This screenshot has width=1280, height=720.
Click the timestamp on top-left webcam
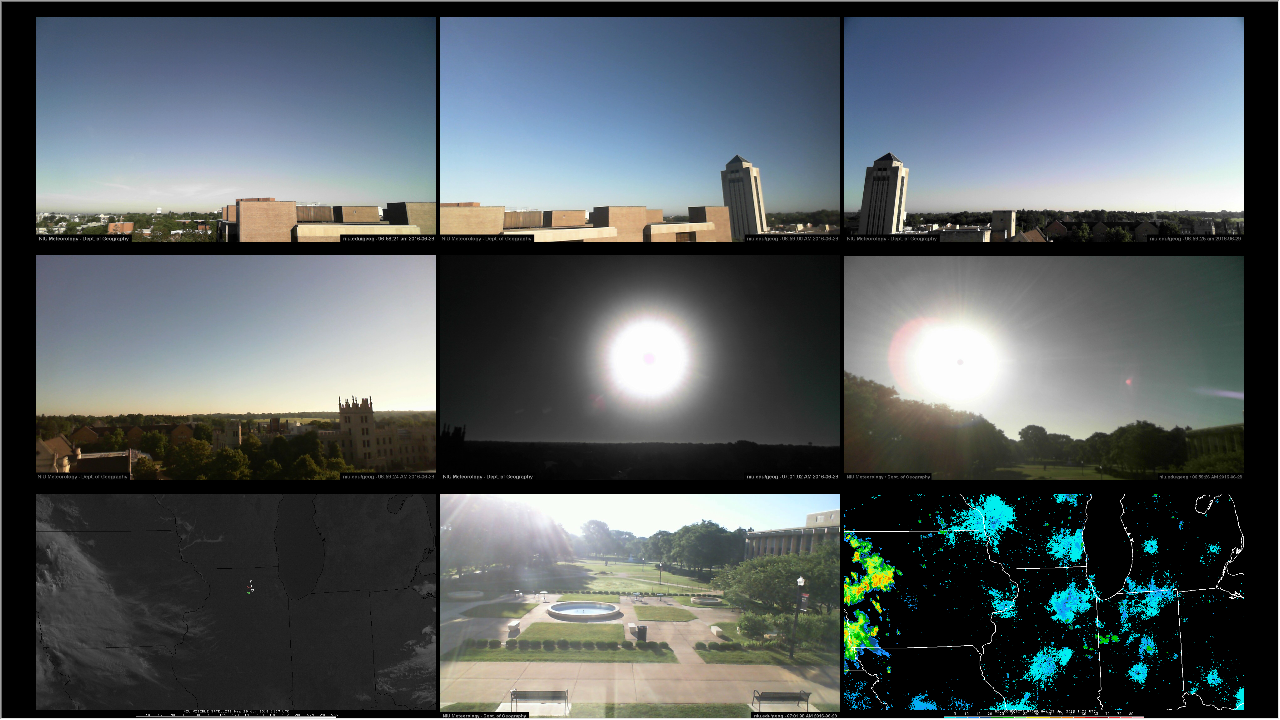tap(387, 239)
